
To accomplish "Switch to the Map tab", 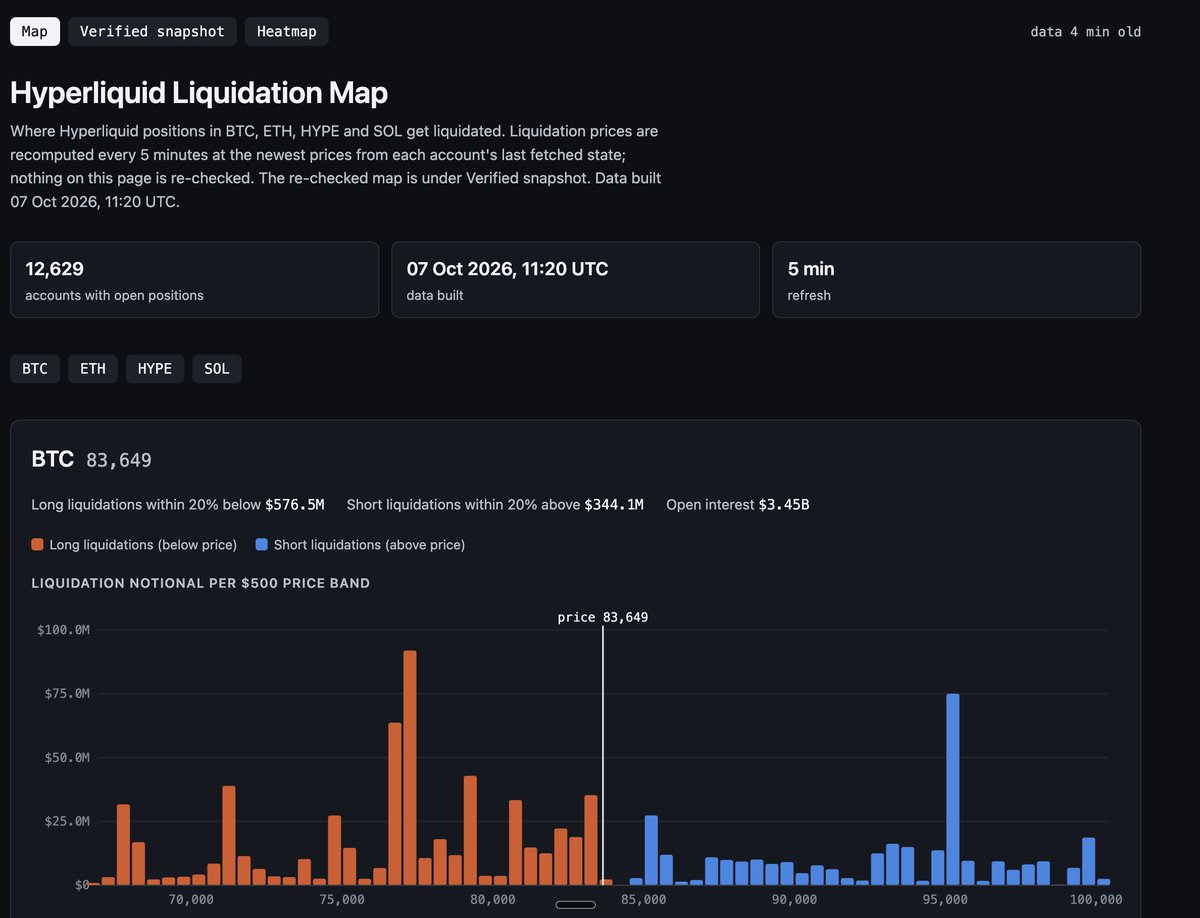I will point(35,32).
